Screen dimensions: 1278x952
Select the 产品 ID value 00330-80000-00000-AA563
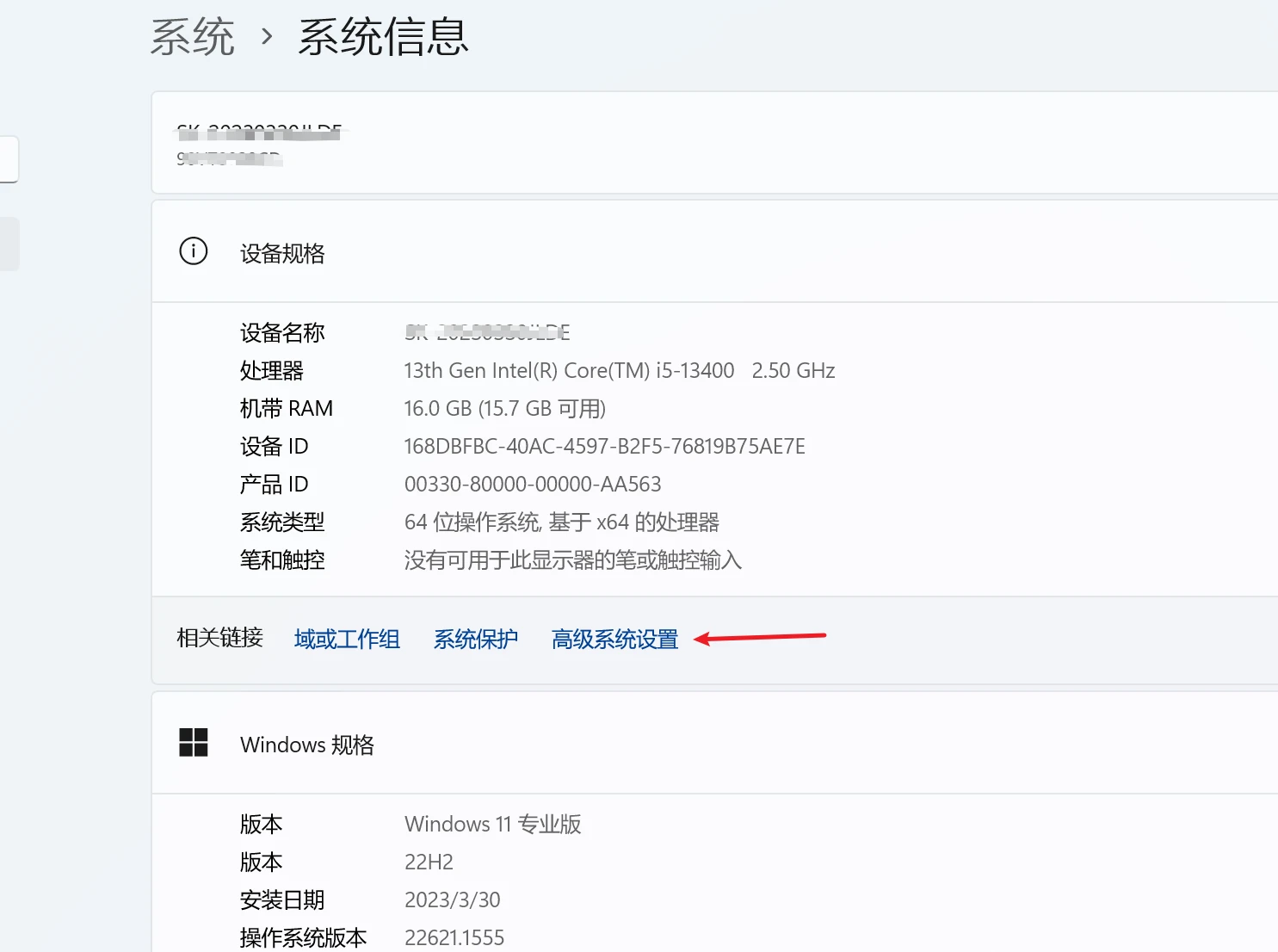tap(533, 484)
